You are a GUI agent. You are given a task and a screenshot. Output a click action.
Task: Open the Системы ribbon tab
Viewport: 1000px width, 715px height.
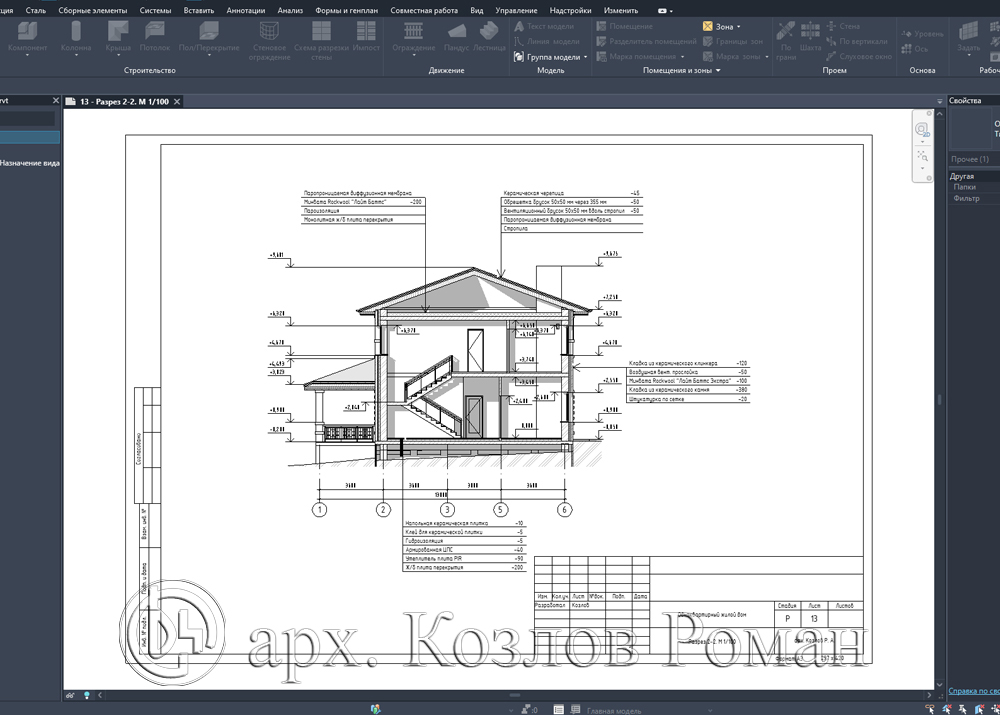coord(155,10)
